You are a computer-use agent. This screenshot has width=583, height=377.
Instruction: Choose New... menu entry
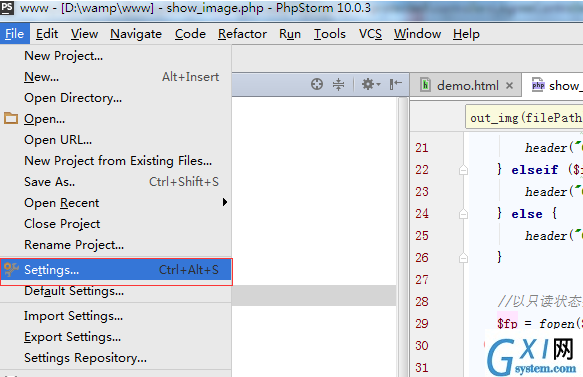point(116,77)
